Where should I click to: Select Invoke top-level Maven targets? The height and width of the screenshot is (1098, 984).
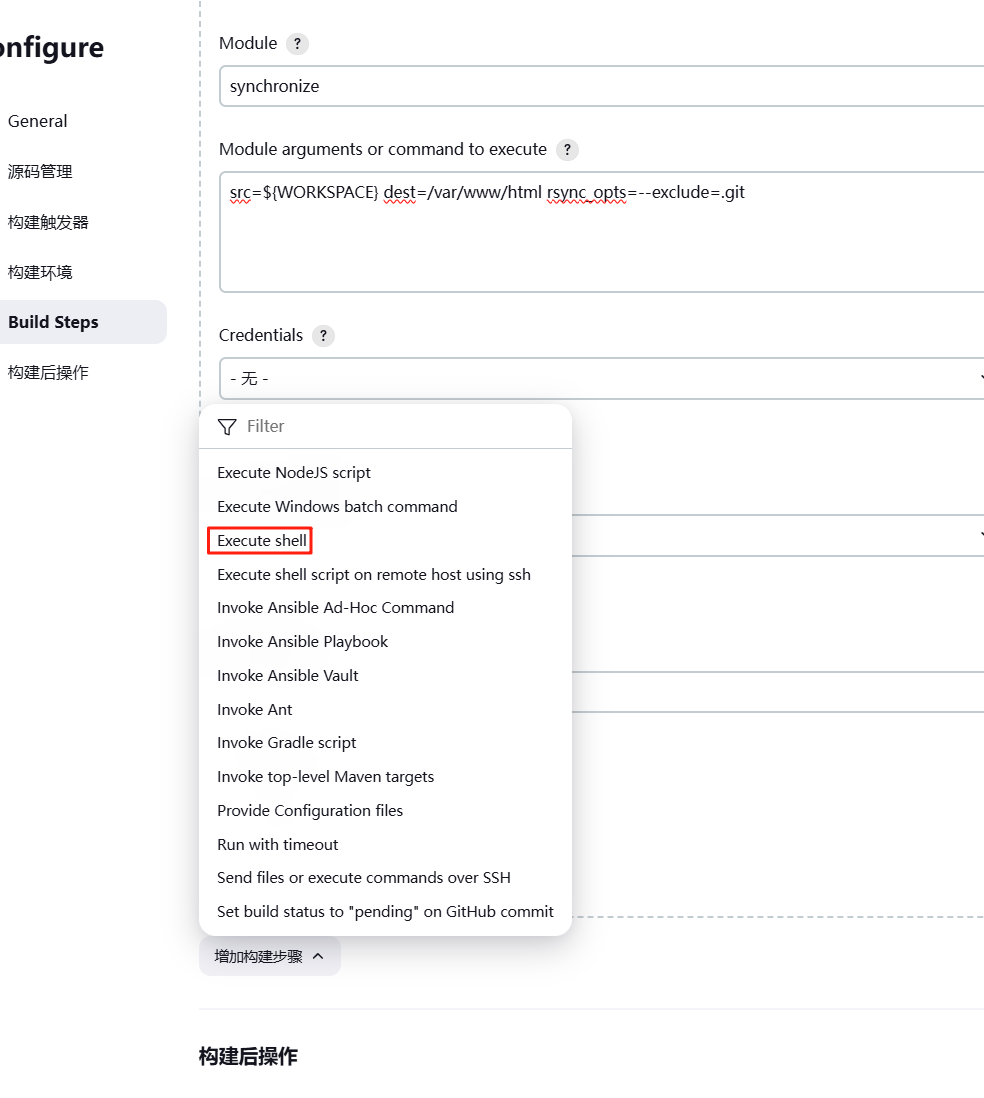[325, 777]
